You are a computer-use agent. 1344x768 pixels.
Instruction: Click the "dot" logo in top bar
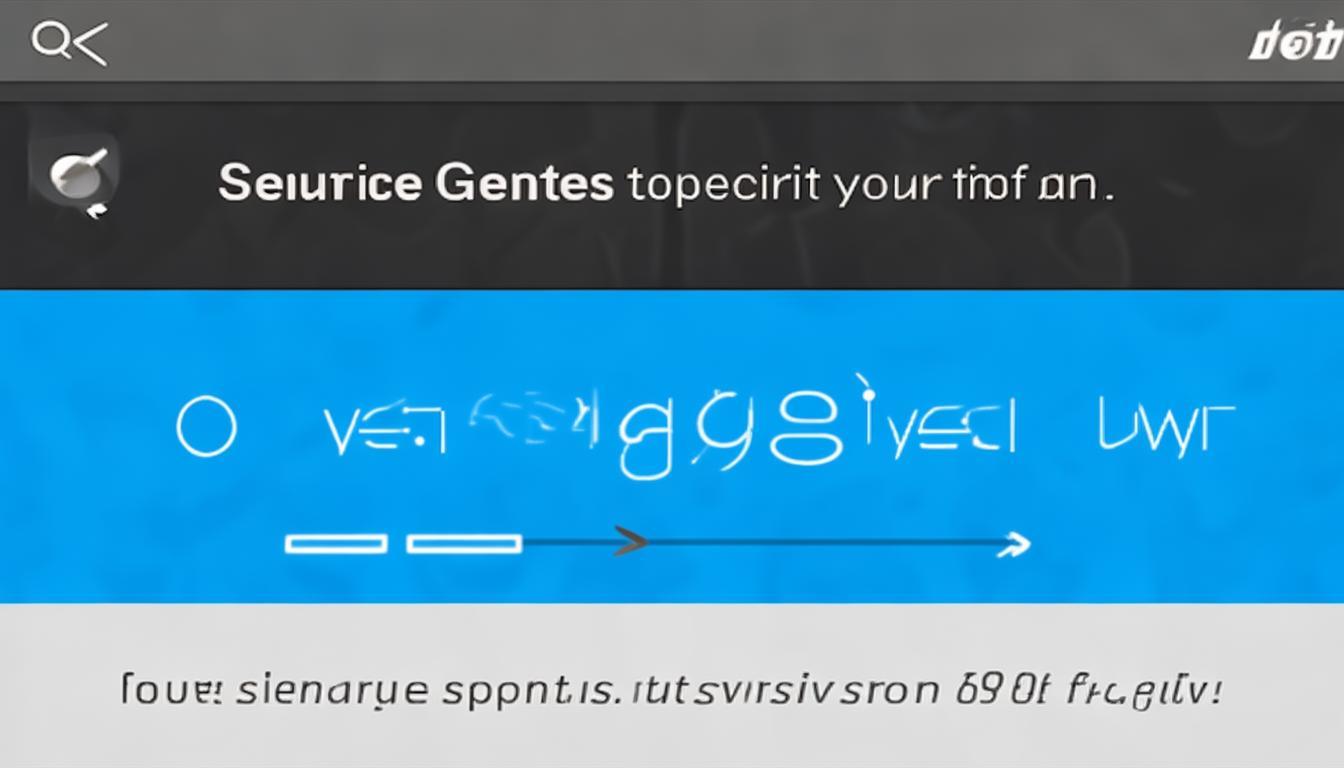point(1294,45)
